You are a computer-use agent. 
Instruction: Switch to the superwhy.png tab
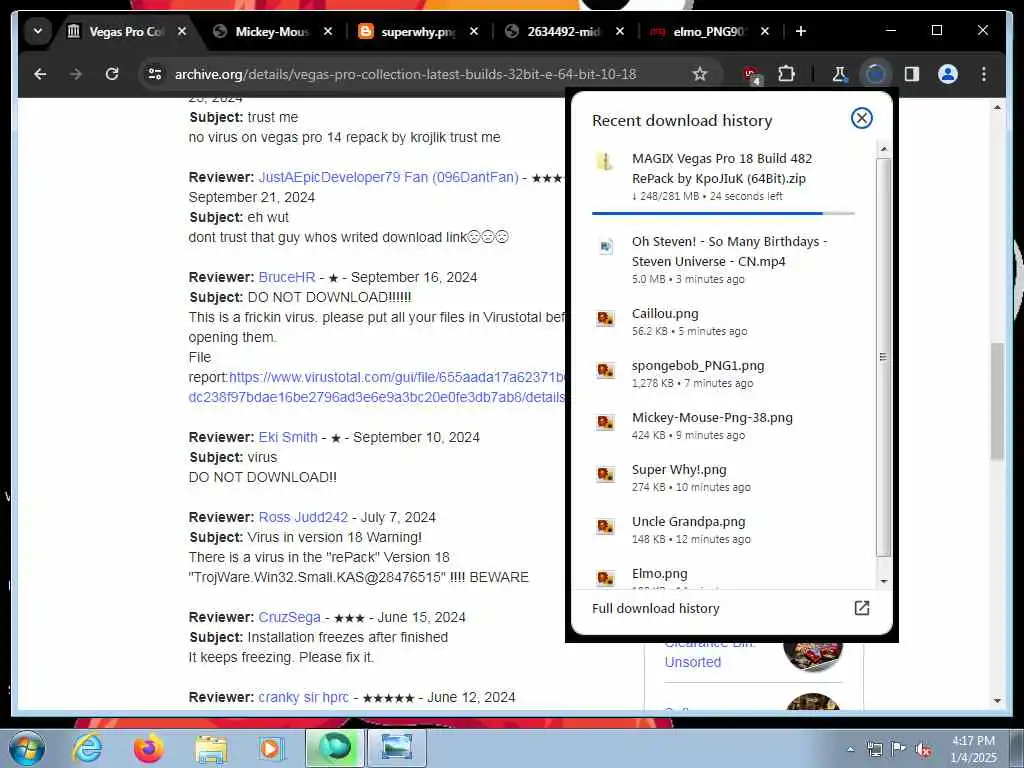[x=418, y=31]
